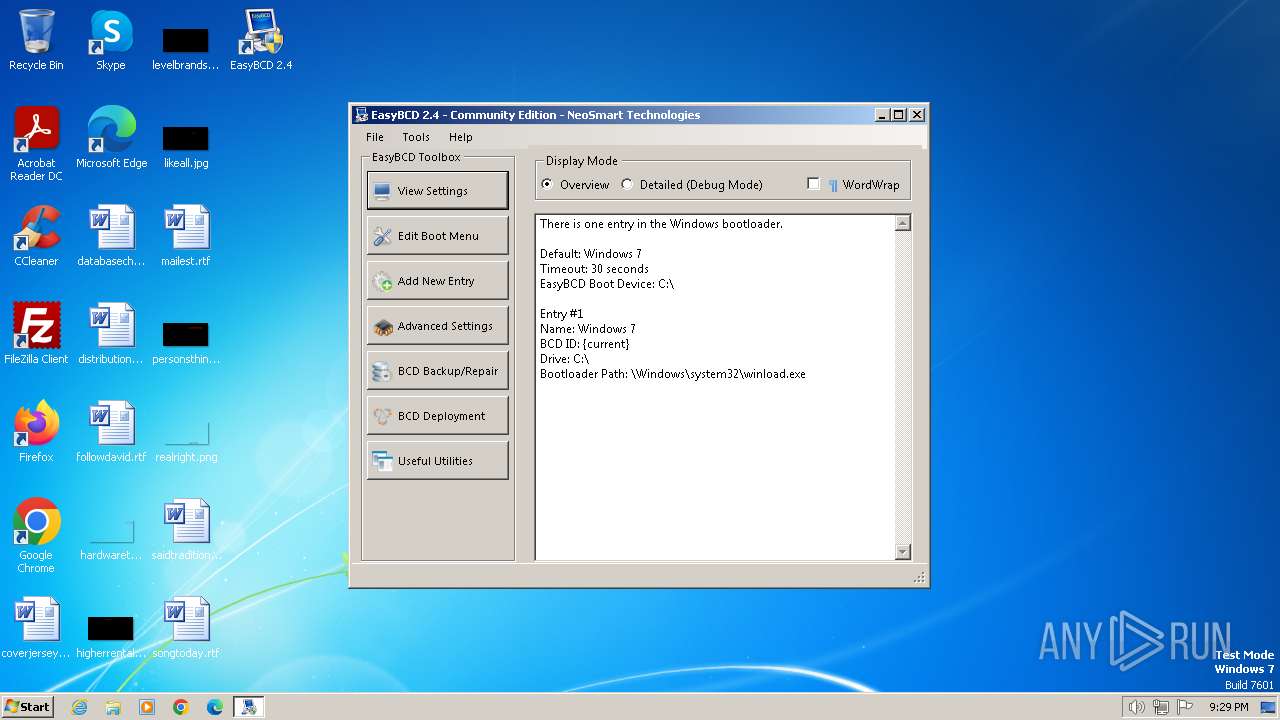Click the 'BCD ID: {current}' line
1280x720 pixels.
[585, 344]
